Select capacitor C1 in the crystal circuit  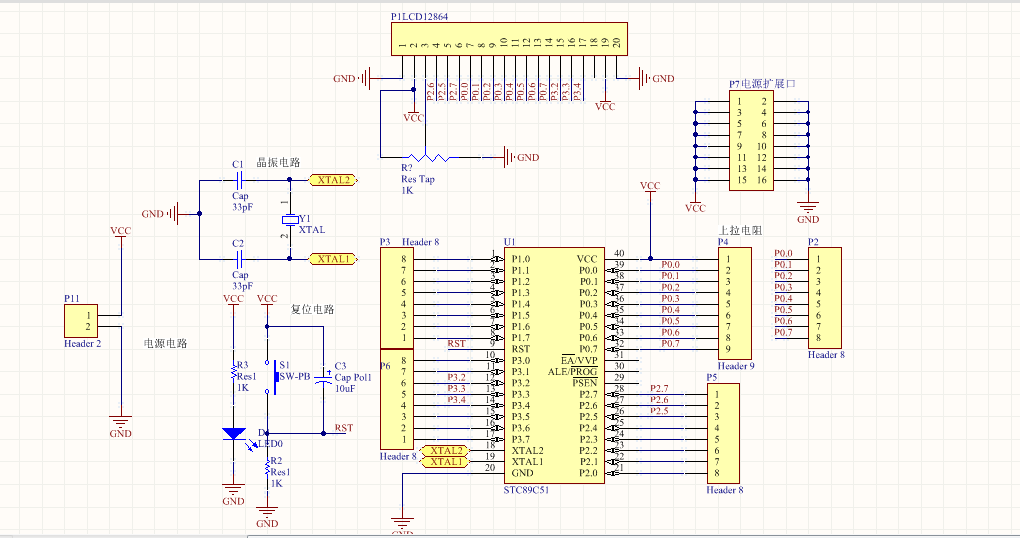pos(240,180)
